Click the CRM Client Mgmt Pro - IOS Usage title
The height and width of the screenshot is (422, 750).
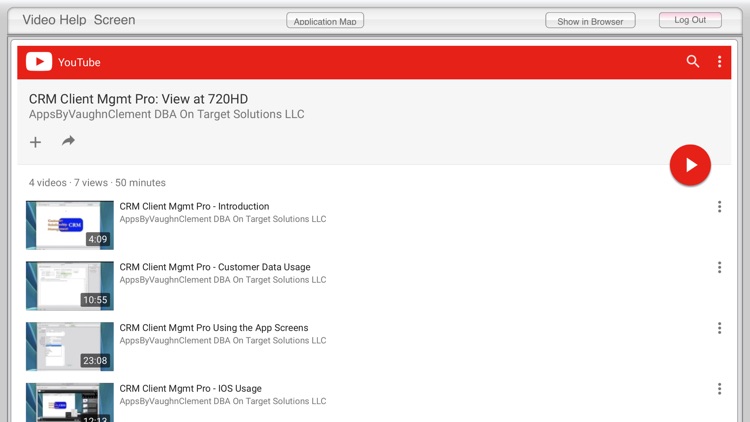pyautogui.click(x=190, y=389)
